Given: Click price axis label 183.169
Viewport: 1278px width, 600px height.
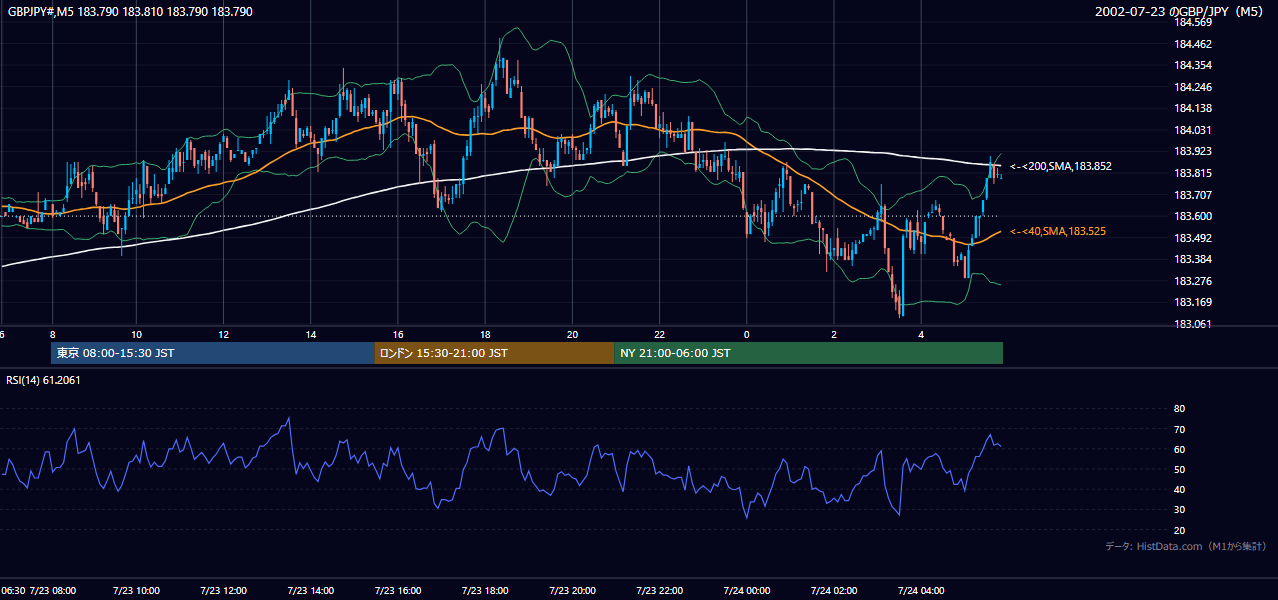Looking at the screenshot, I should pyautogui.click(x=1192, y=302).
